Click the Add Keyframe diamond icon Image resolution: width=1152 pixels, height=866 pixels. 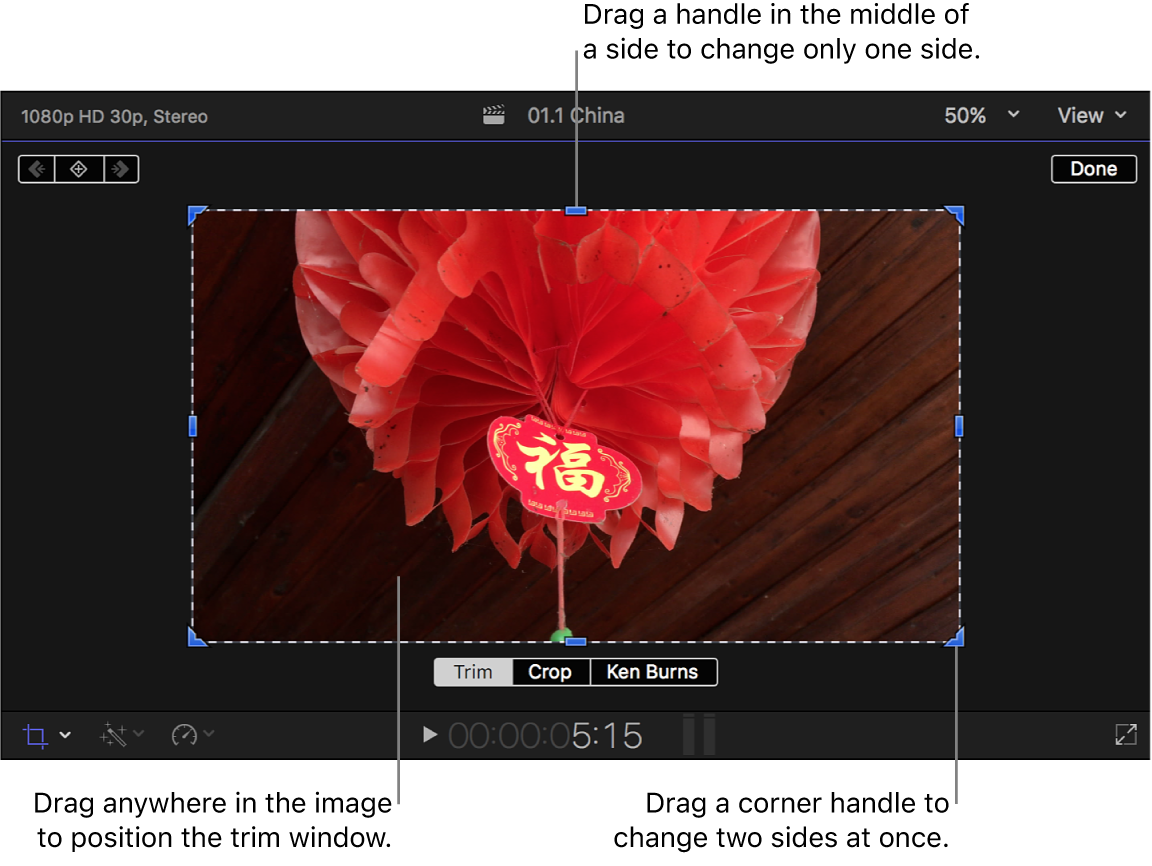[x=78, y=168]
